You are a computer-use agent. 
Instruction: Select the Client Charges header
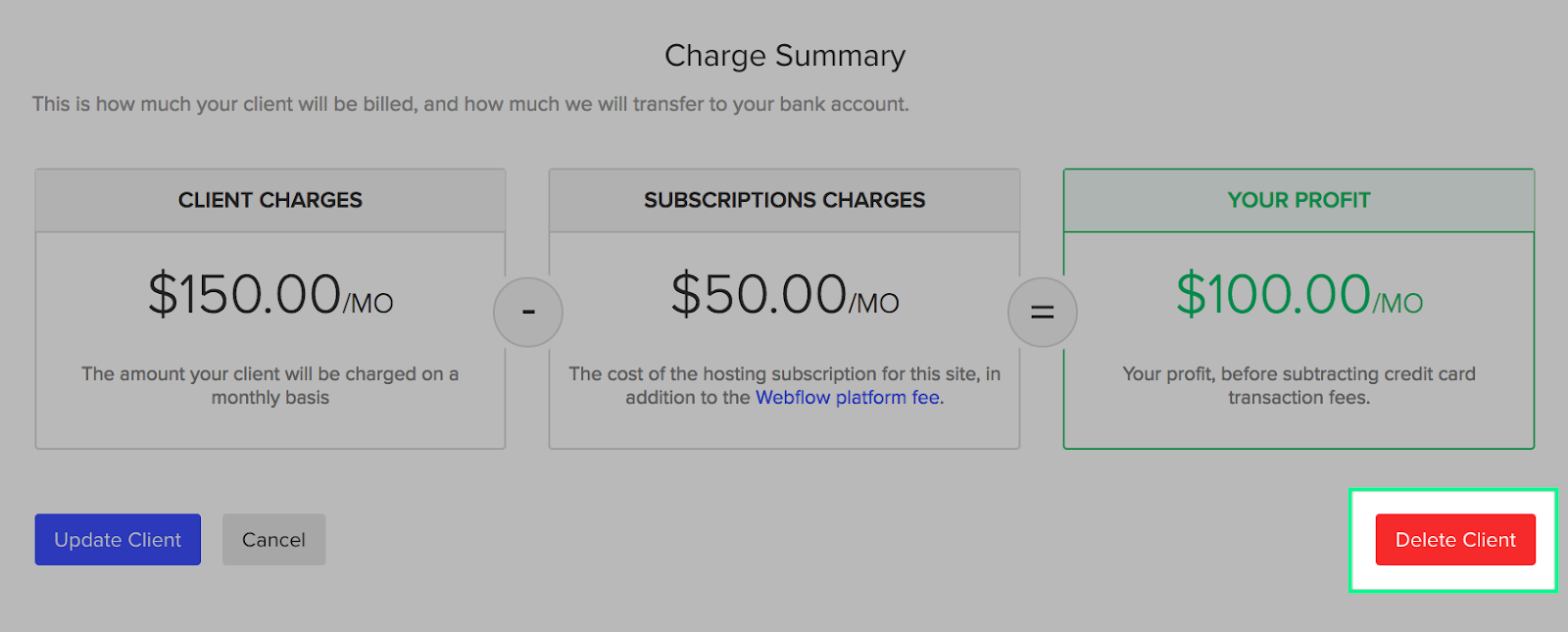tap(270, 200)
